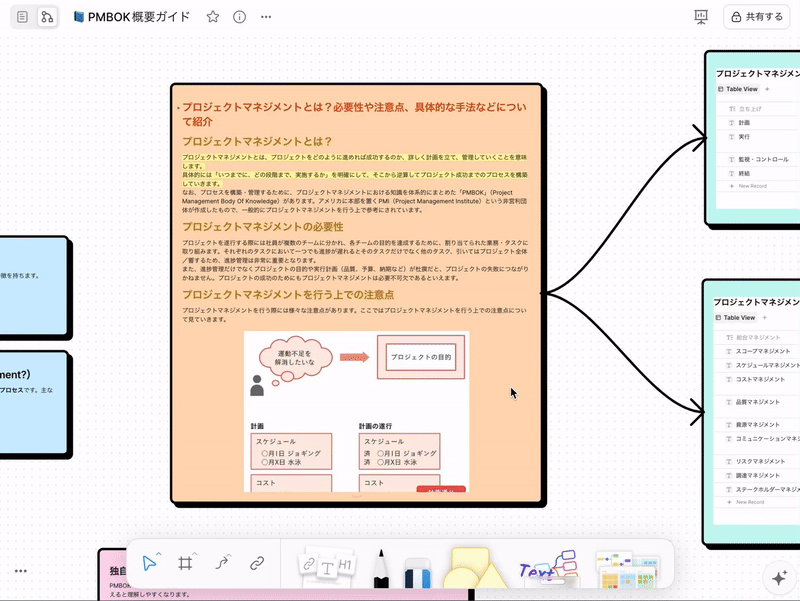Pick the curved connector tool

click(222, 563)
